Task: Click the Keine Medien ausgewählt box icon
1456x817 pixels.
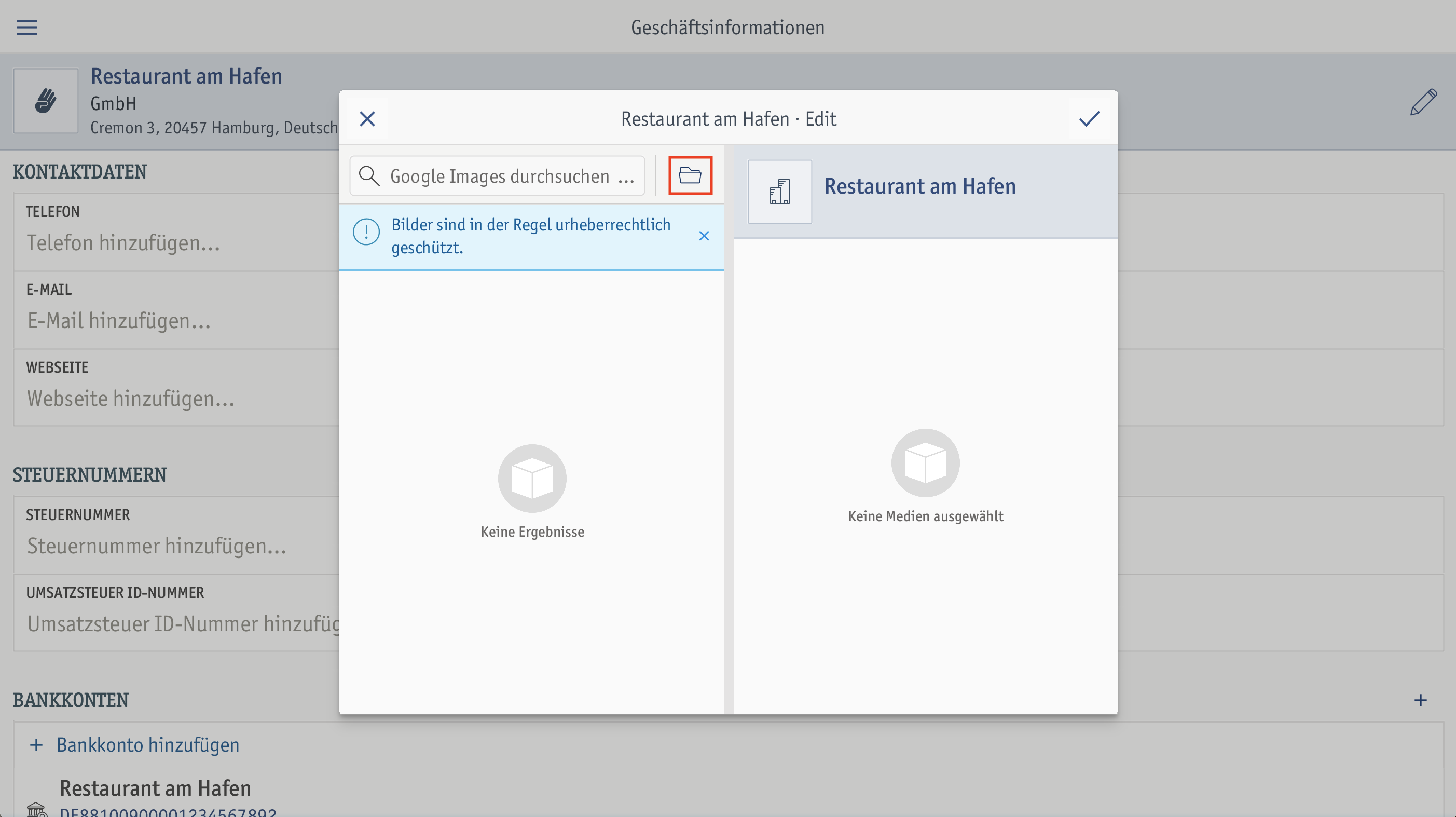Action: click(x=925, y=463)
